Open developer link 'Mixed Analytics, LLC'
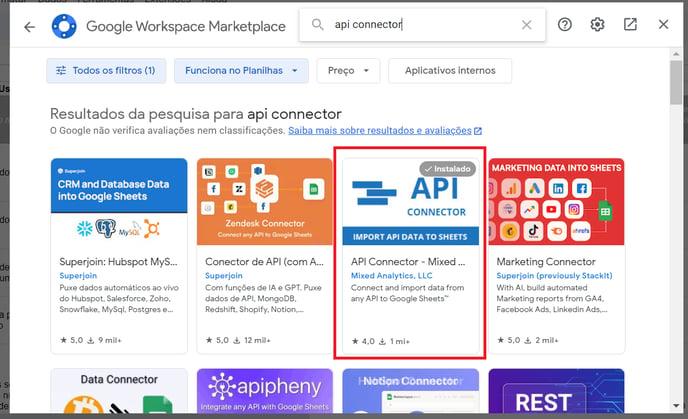 click(391, 276)
